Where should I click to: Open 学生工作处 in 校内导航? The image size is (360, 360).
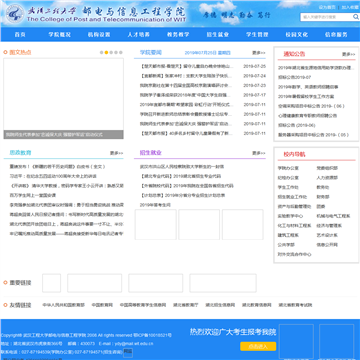click(x=288, y=187)
